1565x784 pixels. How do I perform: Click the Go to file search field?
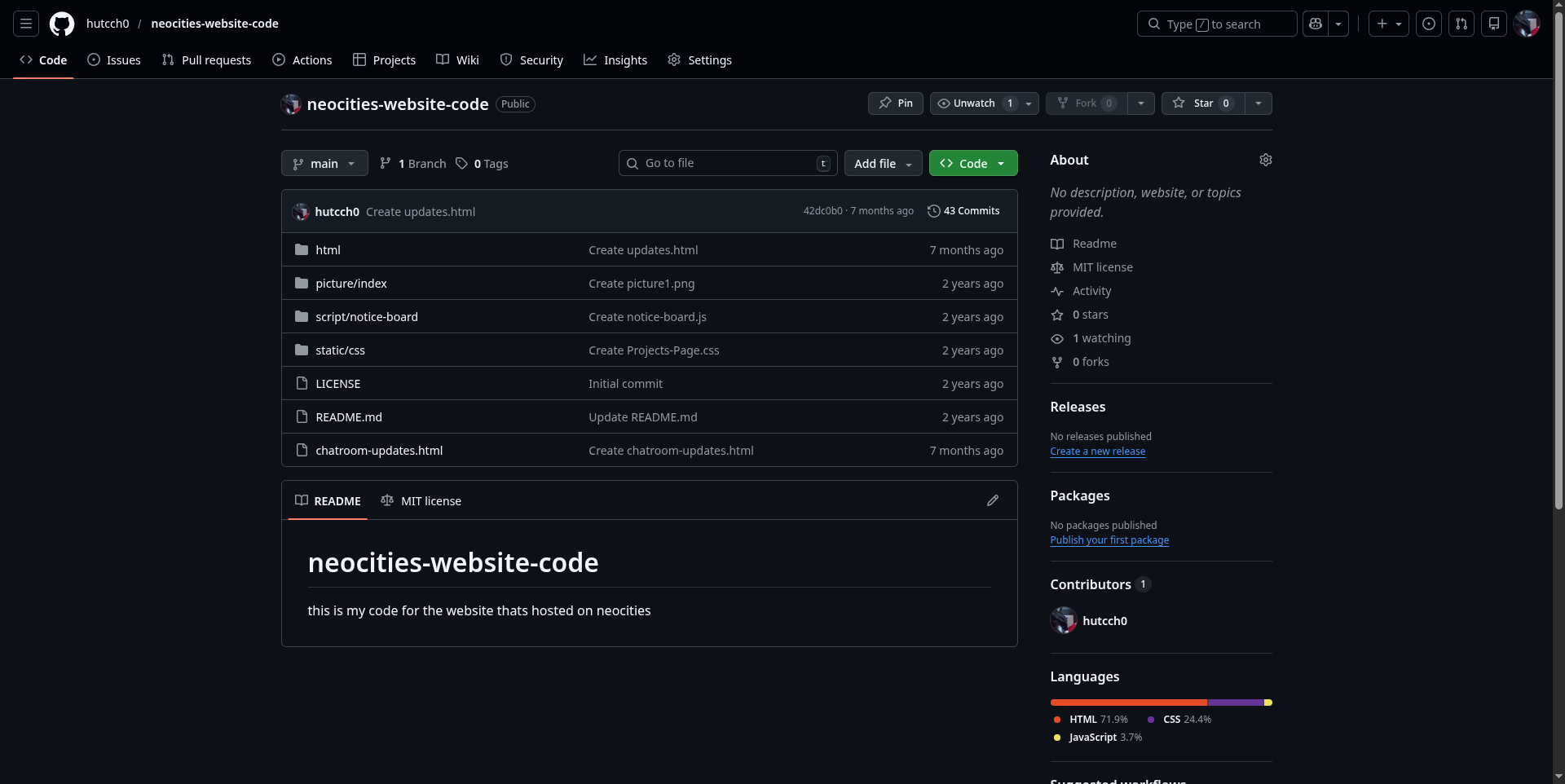pyautogui.click(x=727, y=163)
